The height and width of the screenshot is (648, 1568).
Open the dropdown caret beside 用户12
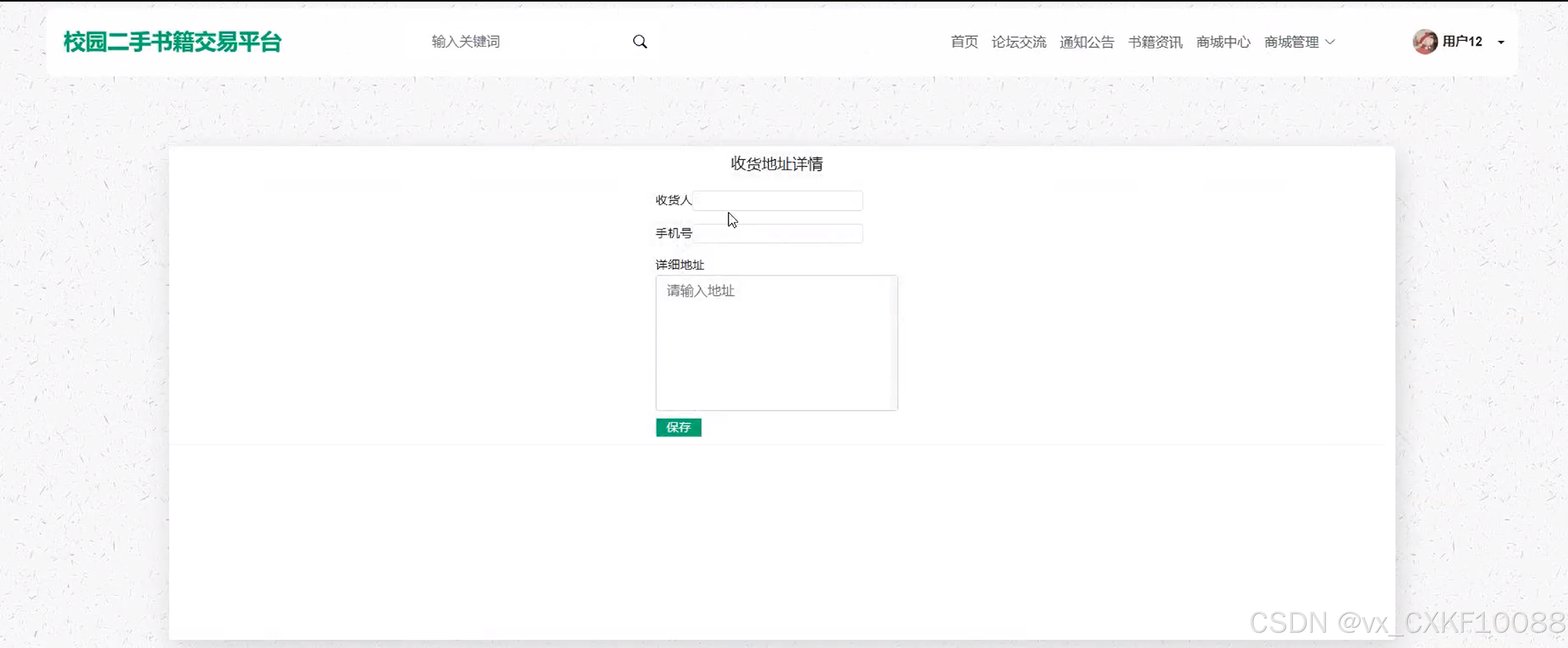[x=1501, y=42]
